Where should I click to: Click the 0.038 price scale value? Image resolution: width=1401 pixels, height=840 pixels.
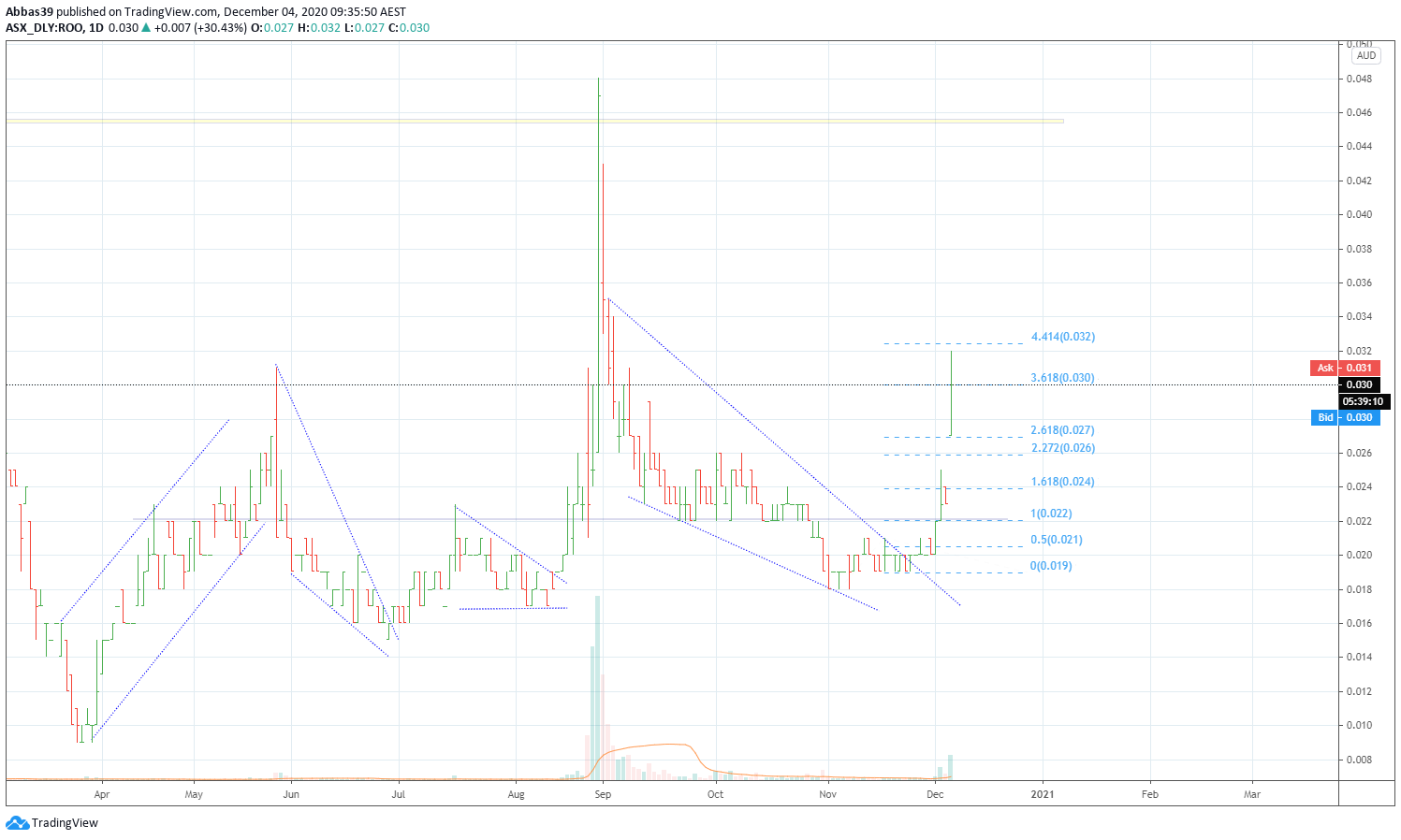tap(1359, 249)
